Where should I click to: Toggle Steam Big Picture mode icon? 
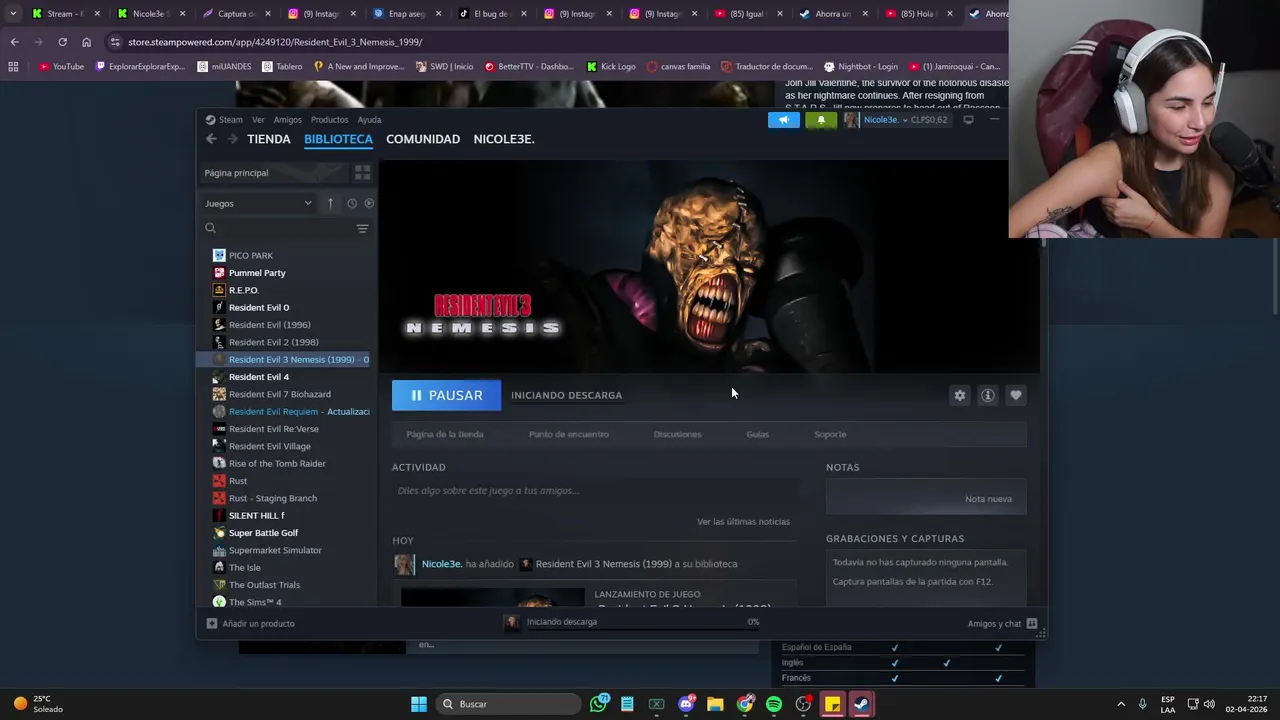(968, 120)
